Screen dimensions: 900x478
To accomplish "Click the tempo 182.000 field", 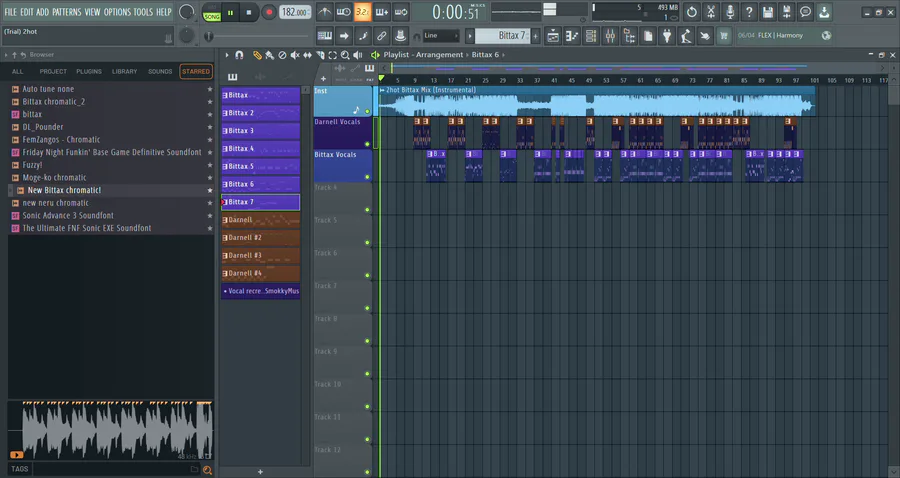I will 295,12.
